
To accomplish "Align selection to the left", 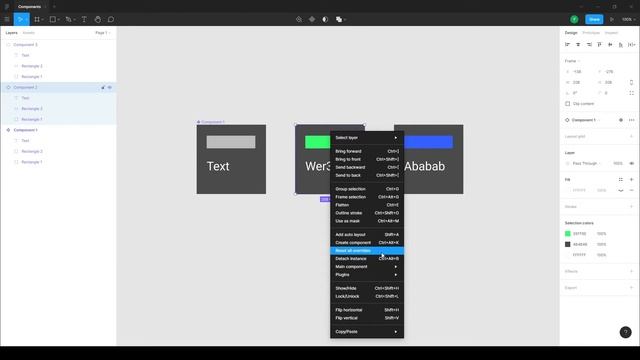I will 567,44.
